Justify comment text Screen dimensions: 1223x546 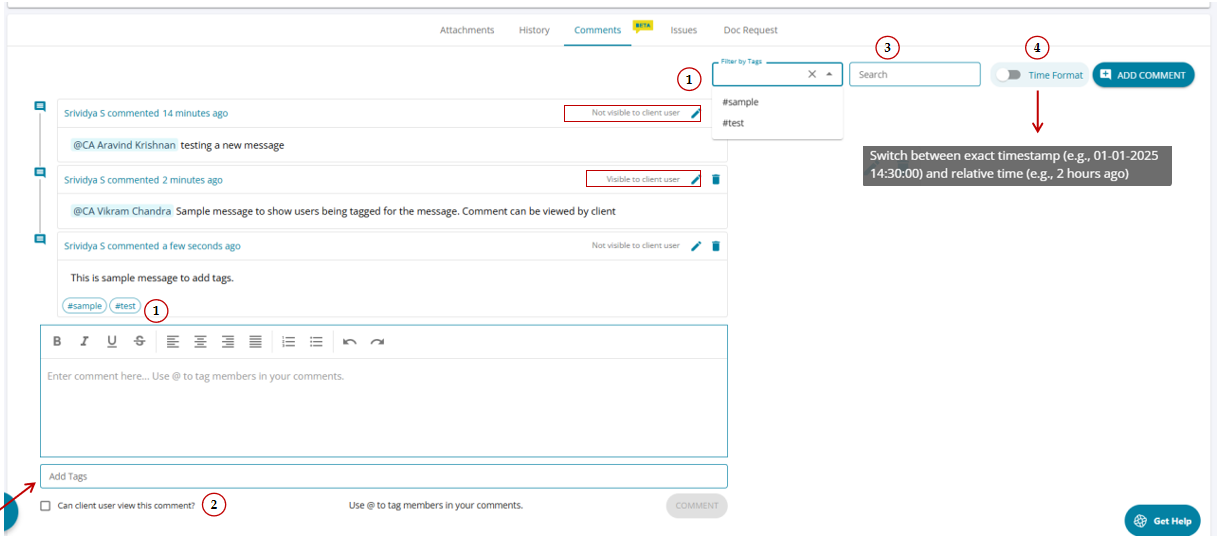click(255, 342)
